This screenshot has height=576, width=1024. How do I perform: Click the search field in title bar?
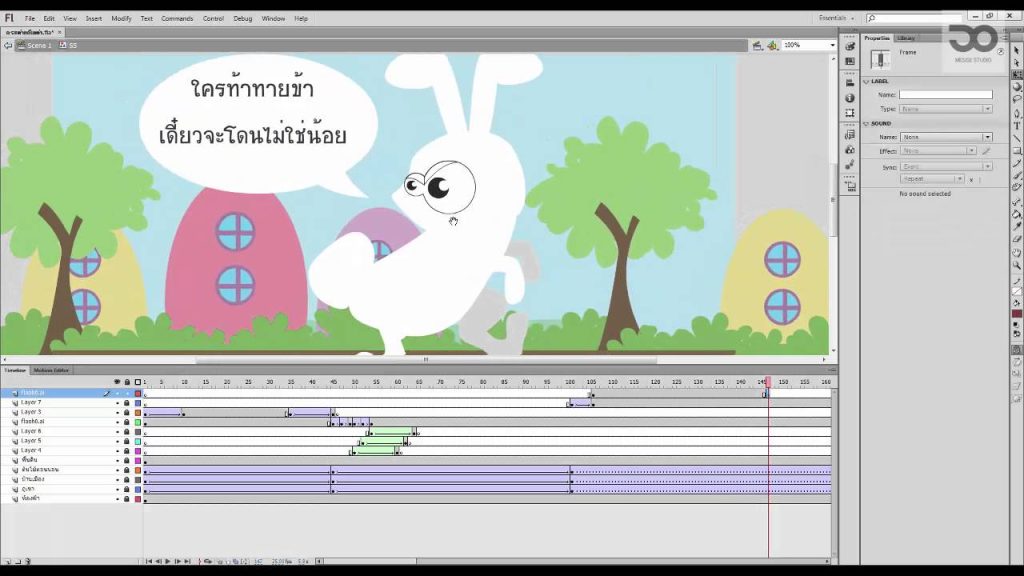pos(914,18)
